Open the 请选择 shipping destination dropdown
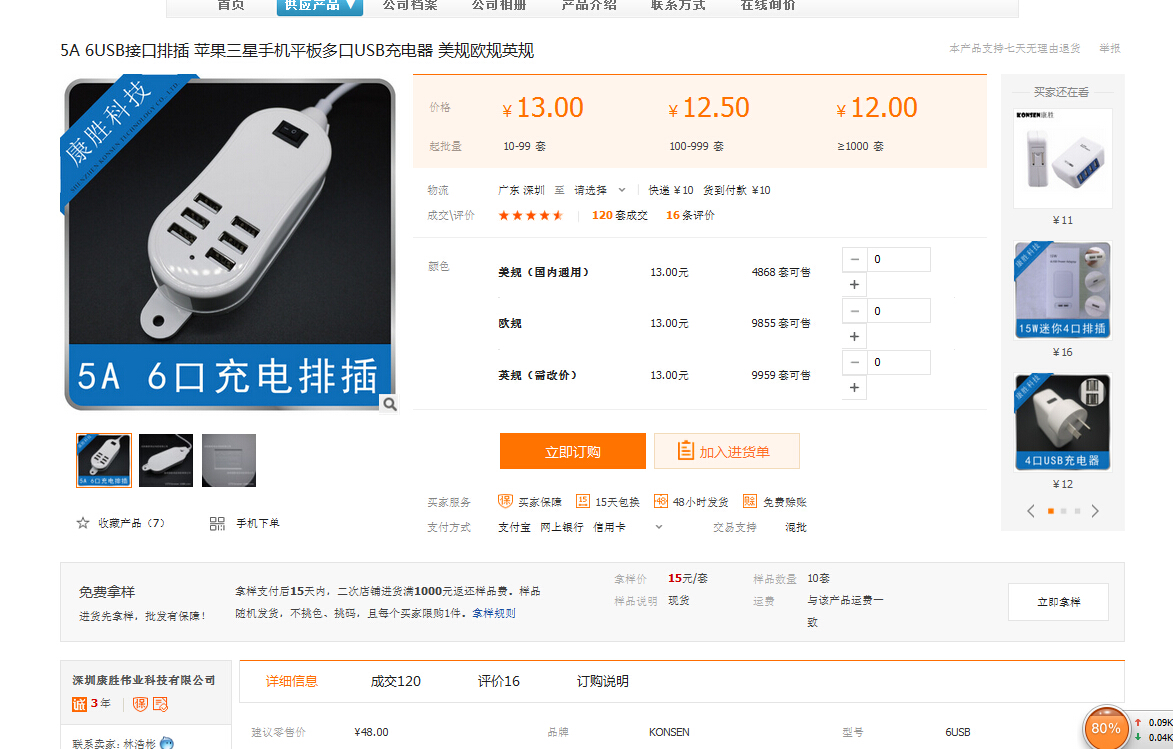The image size is (1173, 749). 599,190
